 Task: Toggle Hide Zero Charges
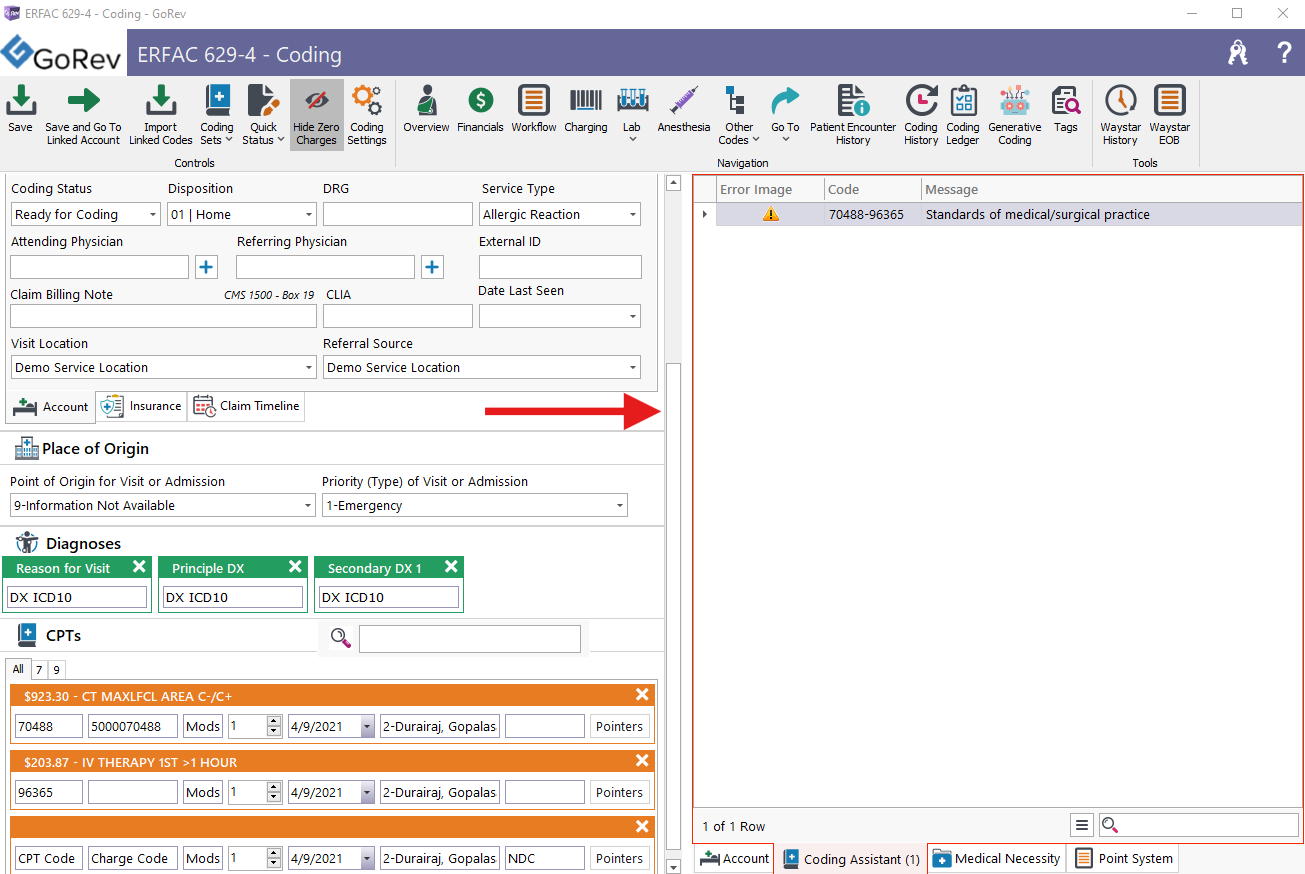(316, 115)
